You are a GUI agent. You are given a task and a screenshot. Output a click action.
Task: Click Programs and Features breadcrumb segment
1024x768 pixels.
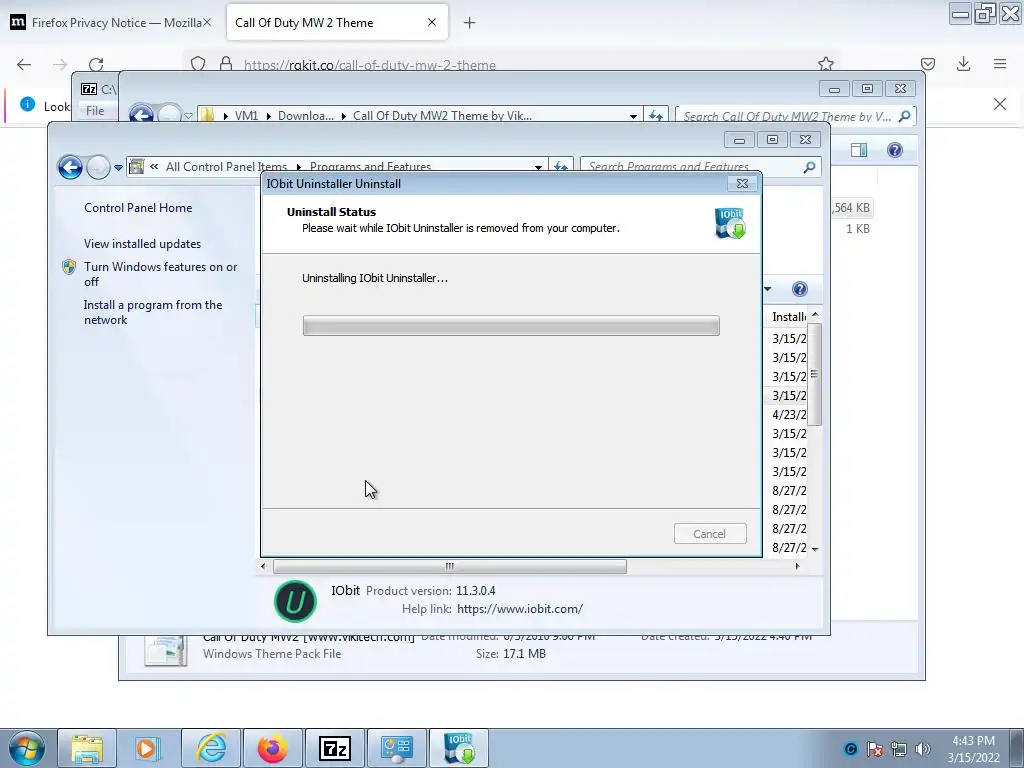pos(370,167)
